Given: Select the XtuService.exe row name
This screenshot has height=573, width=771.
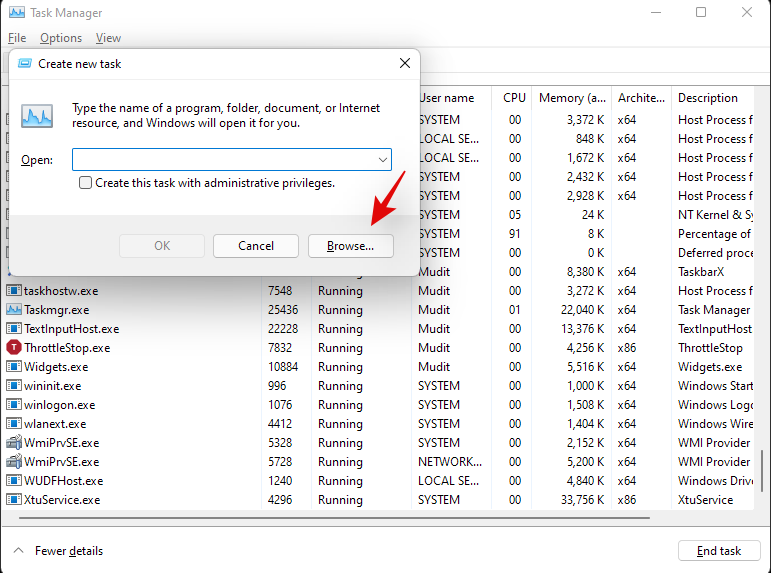Looking at the screenshot, I should coord(62,500).
